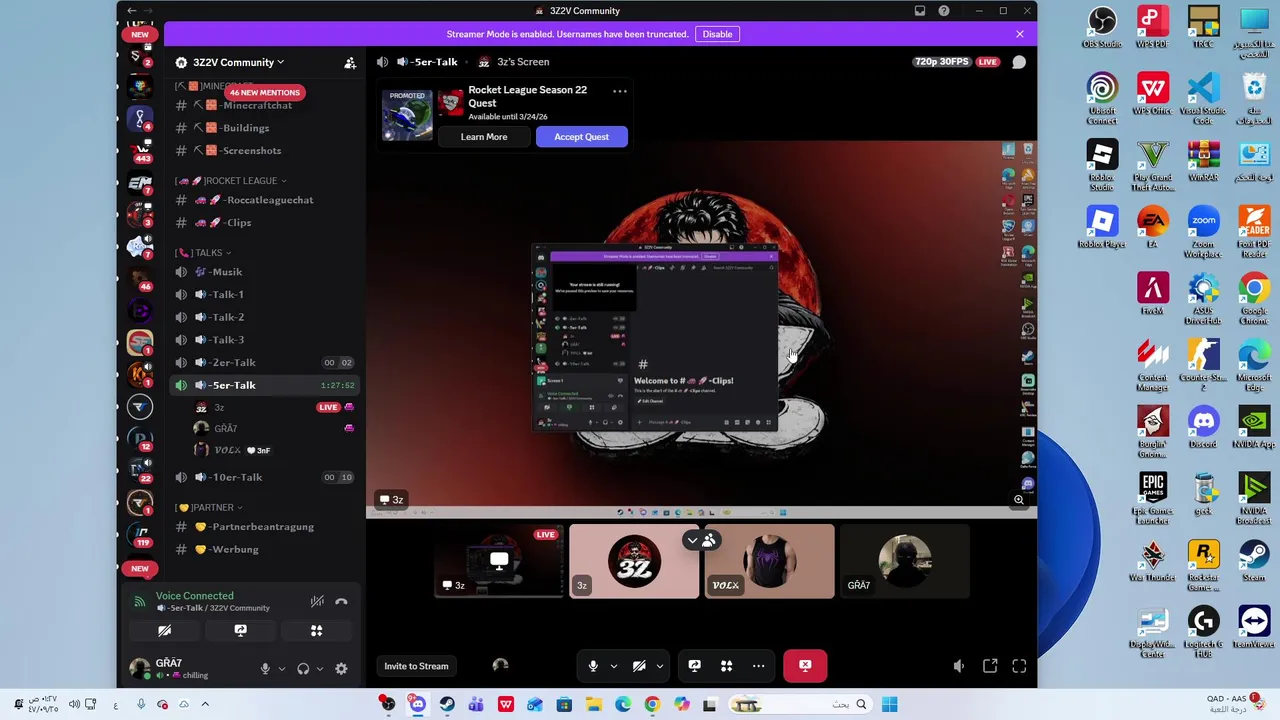
Task: Toggle camera in the call controls bar
Action: [639, 666]
